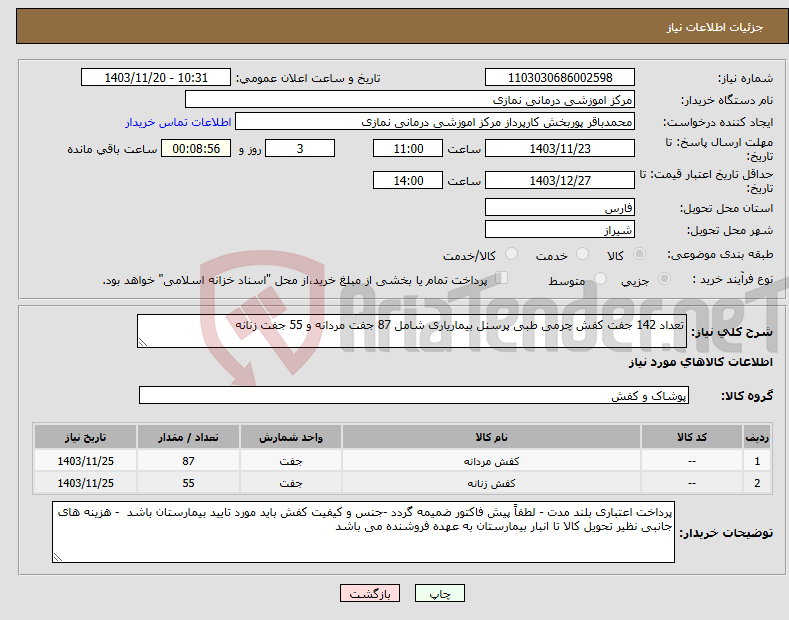
Task: Click the شماره نیاز label
Action: 745,78
